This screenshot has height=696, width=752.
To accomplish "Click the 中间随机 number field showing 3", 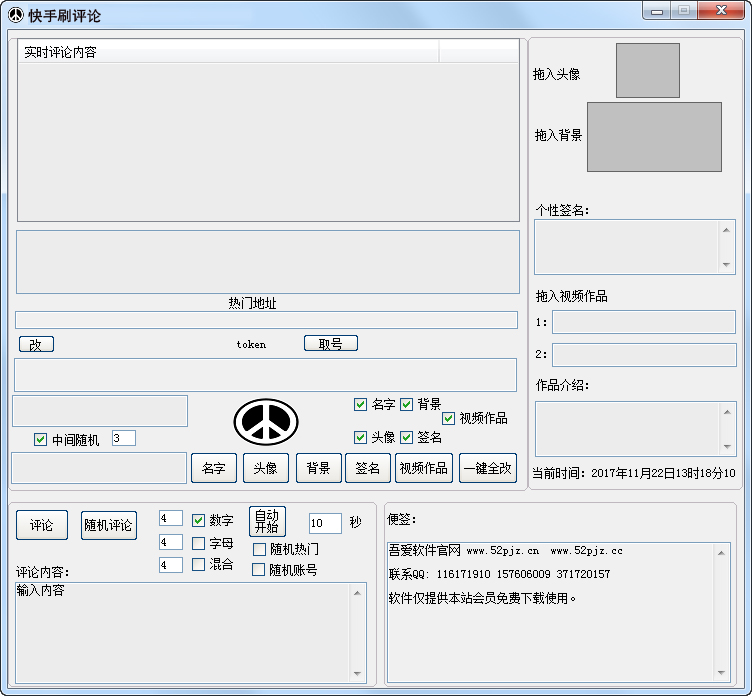I will pos(124,438).
